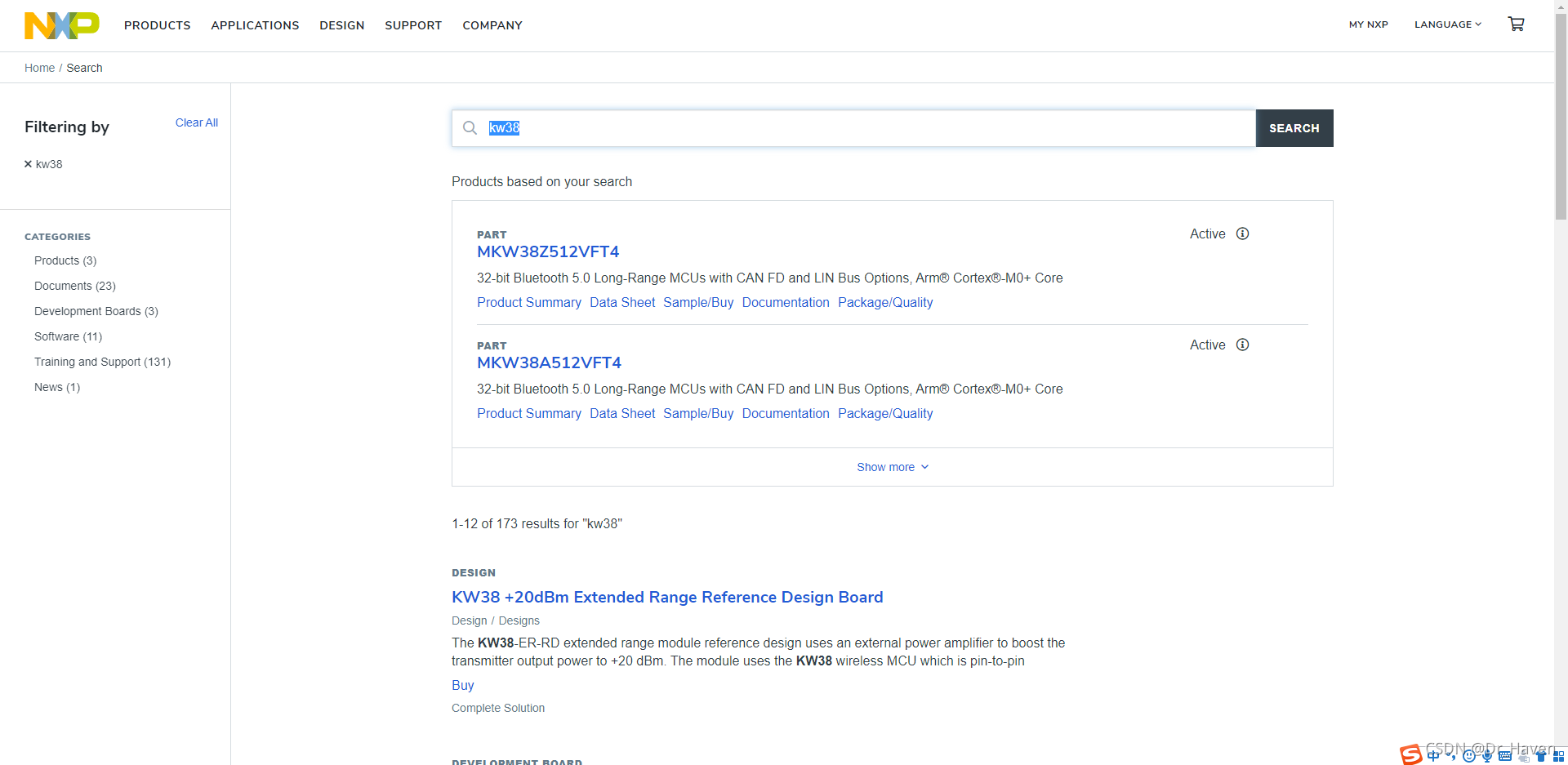
Task: Open the PRODUCTS menu
Action: 158,25
